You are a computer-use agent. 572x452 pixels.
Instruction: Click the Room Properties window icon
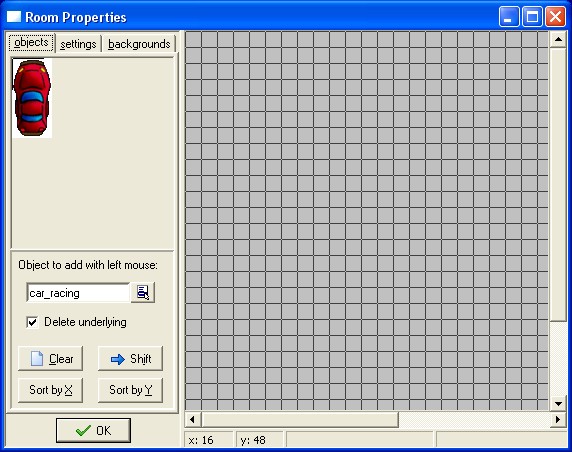(x=14, y=17)
